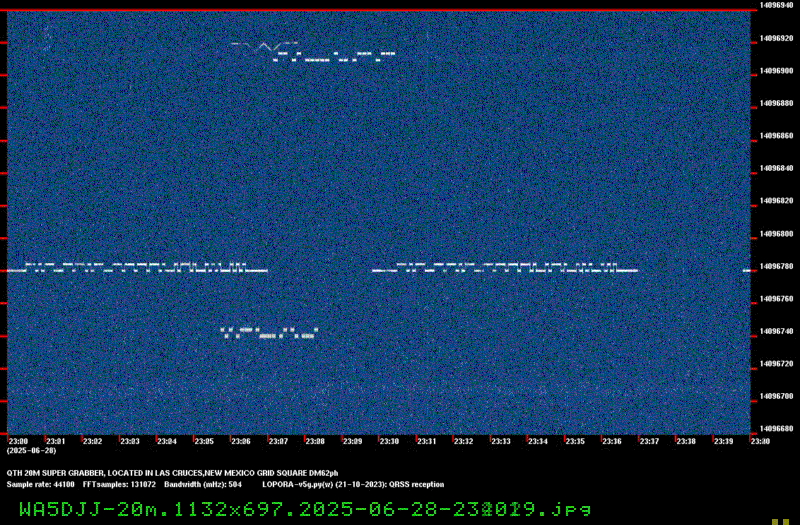Select the 14096680 frequency label
Image resolution: width=800 pixels, height=525 pixels.
point(777,429)
